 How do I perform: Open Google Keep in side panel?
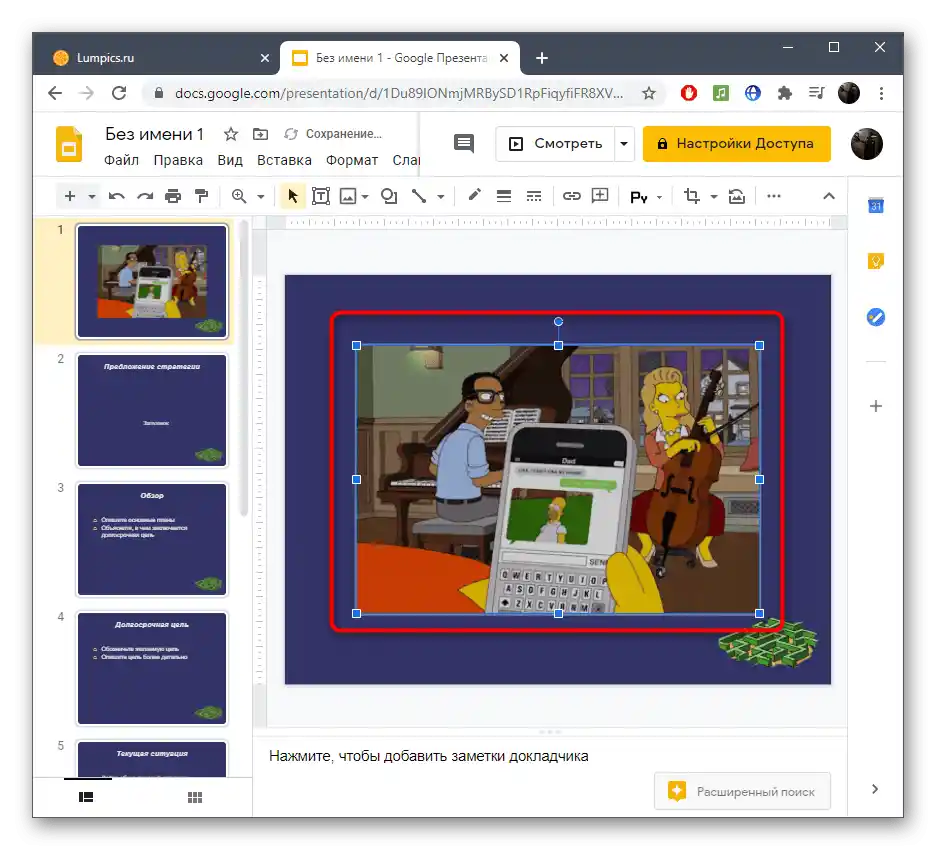(x=875, y=262)
